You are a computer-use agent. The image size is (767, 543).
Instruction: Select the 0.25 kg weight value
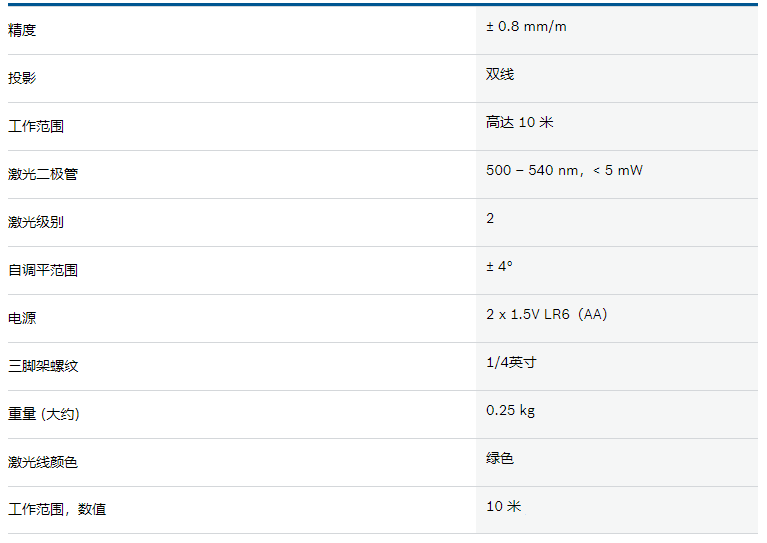tap(511, 410)
